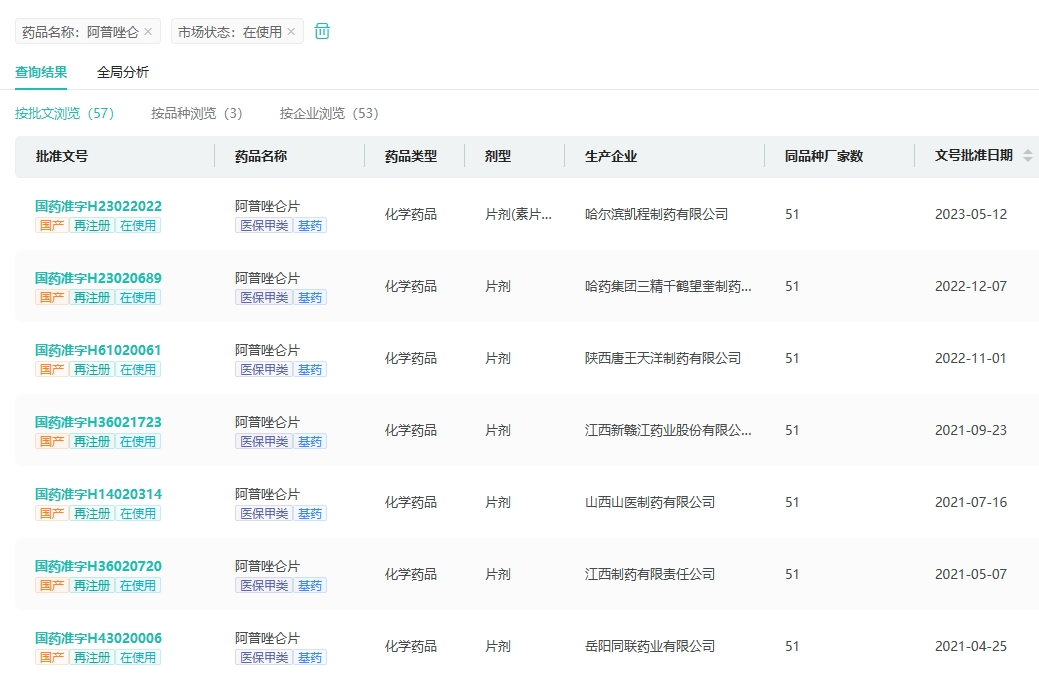Click the trash icon to clear filters
Image resolution: width=1039 pixels, height=678 pixels.
click(x=322, y=31)
